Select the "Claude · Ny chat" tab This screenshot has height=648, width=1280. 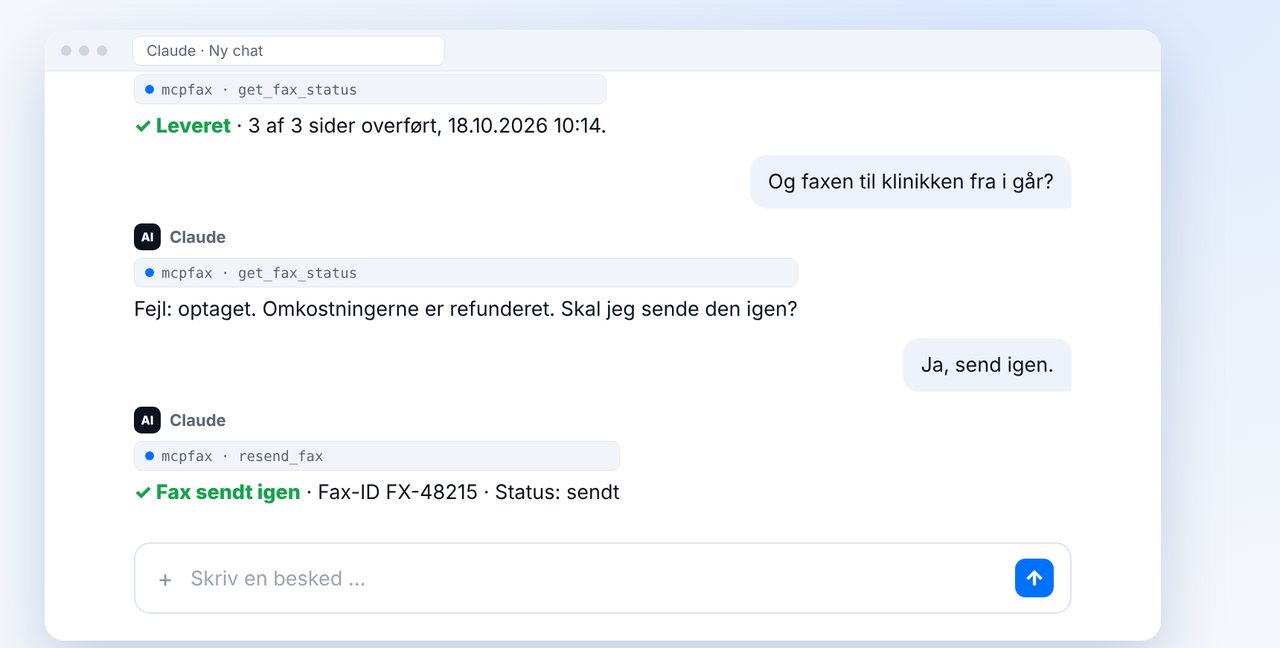pyautogui.click(x=288, y=51)
